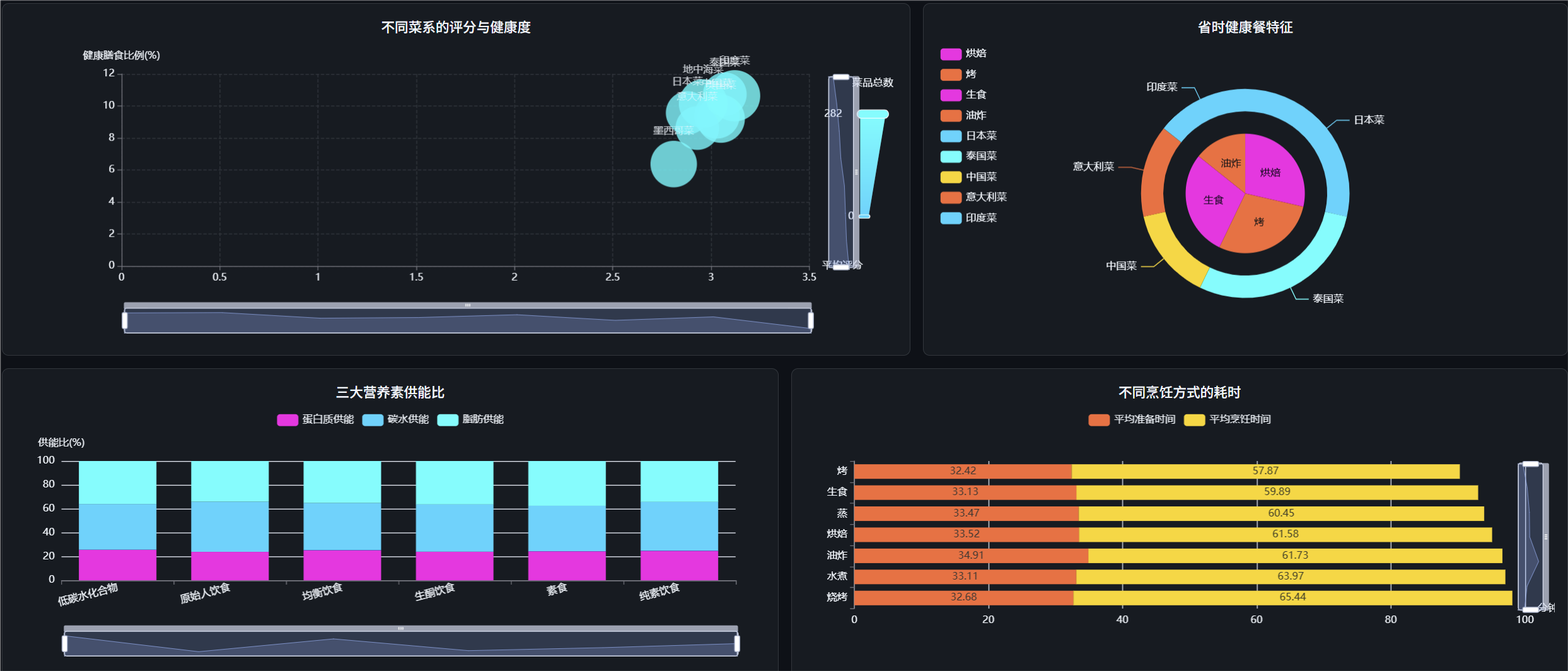Click the move grip atop the nutrient chart's zoom bar
1568x671 pixels.
[x=401, y=629]
